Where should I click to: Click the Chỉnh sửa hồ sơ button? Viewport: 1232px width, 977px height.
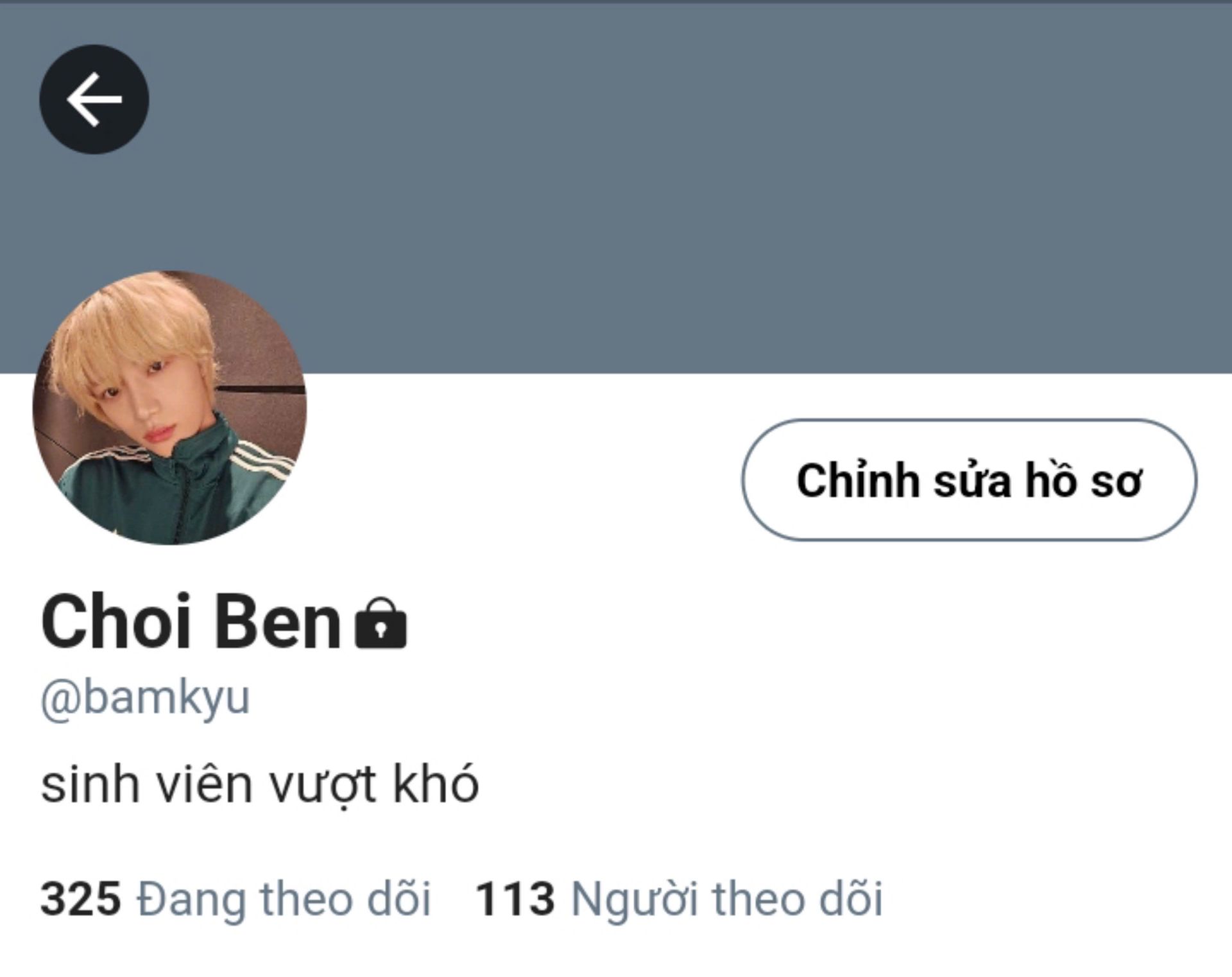click(969, 480)
